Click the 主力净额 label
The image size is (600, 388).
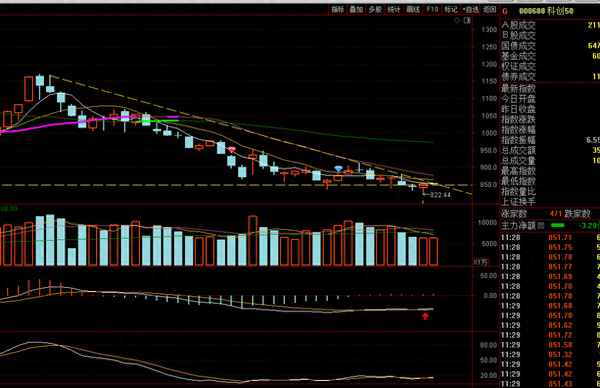coord(518,225)
